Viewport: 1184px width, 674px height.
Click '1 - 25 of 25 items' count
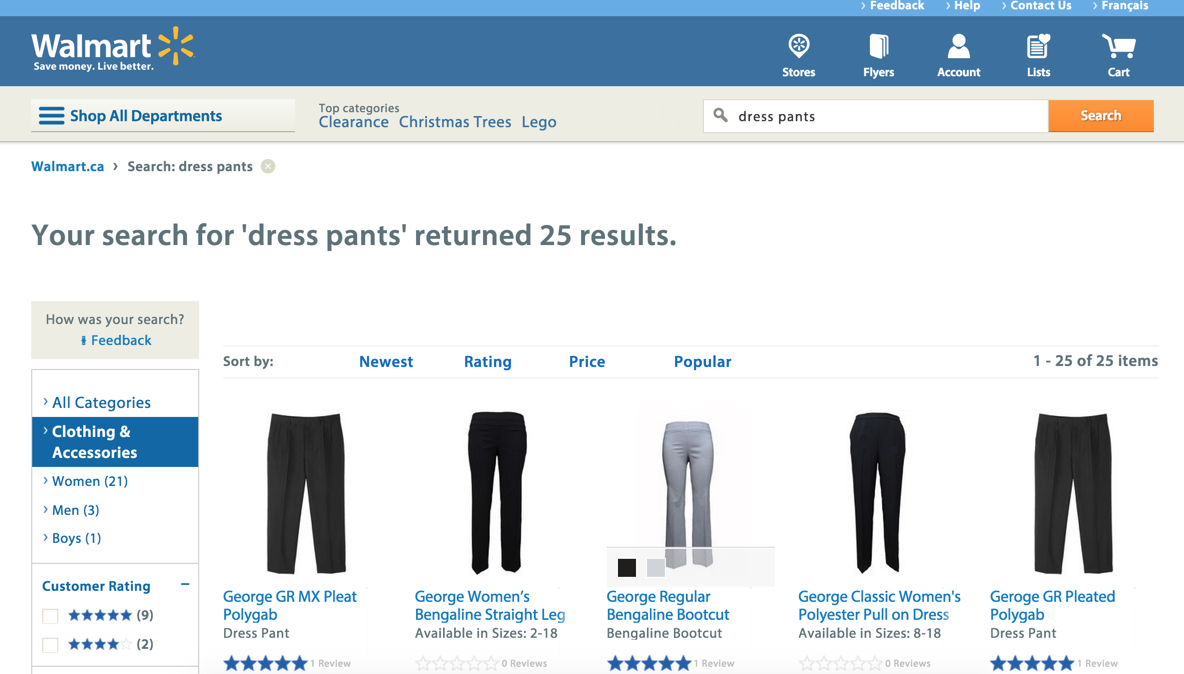pyautogui.click(x=1095, y=361)
